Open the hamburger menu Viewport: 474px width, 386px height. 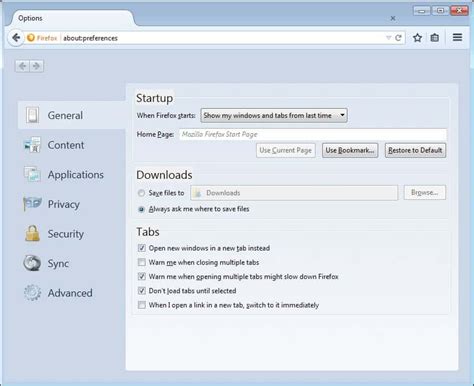457,37
